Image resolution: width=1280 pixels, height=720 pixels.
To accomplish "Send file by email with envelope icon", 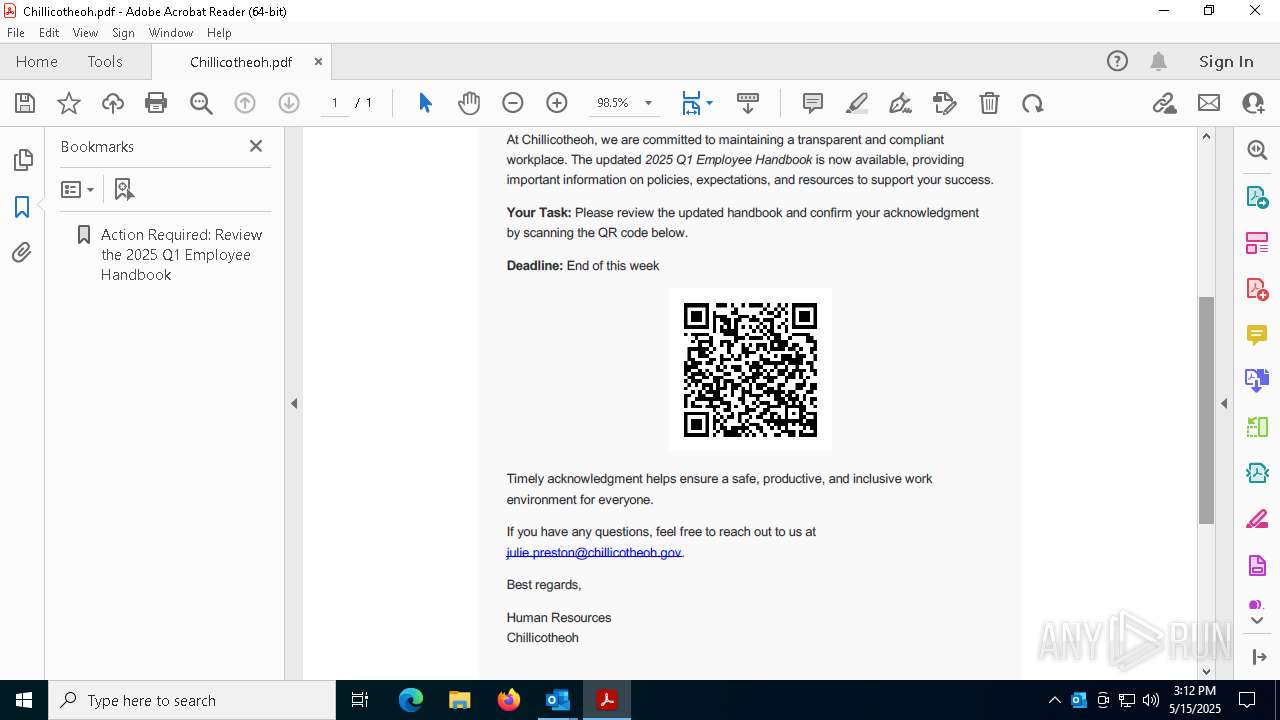I will pos(1209,103).
